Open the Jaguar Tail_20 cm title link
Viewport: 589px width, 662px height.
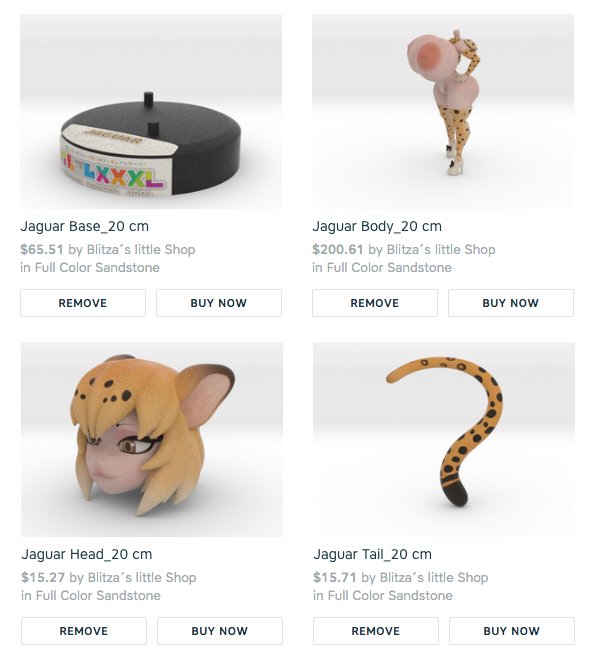pyautogui.click(x=372, y=554)
